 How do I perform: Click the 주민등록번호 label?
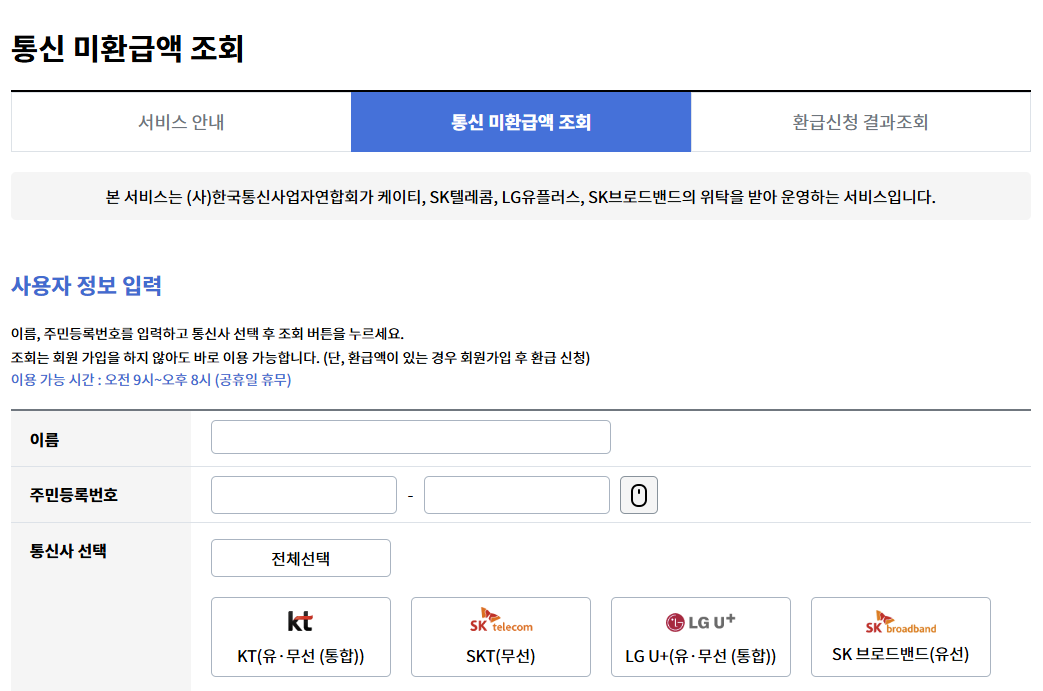click(x=74, y=495)
